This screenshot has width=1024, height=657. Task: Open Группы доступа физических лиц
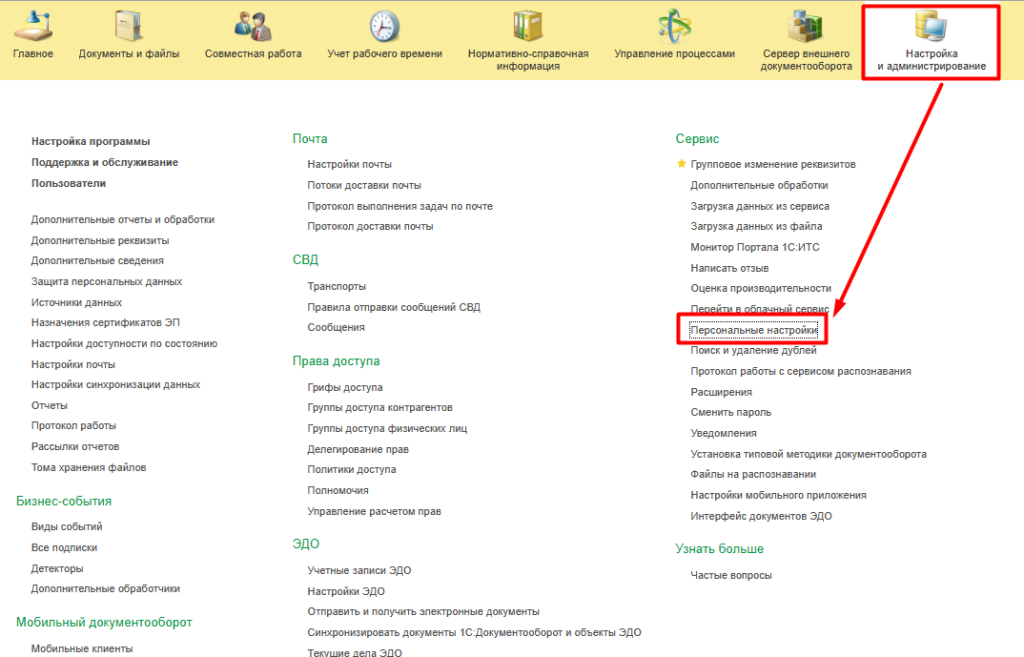(387, 428)
